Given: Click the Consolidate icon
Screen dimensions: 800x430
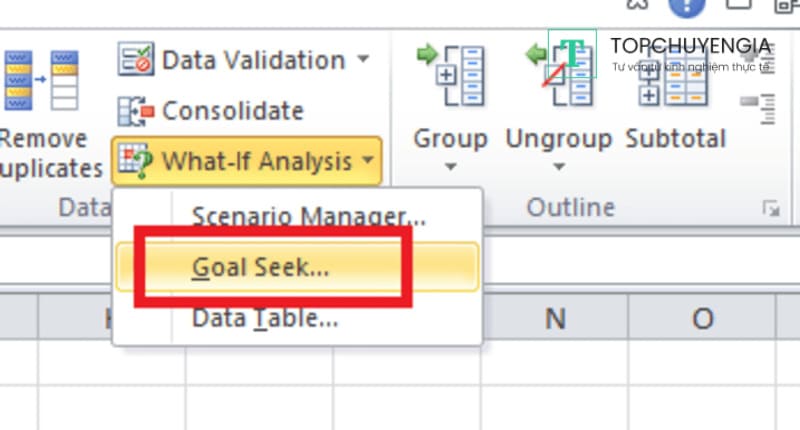Looking at the screenshot, I should click(136, 110).
